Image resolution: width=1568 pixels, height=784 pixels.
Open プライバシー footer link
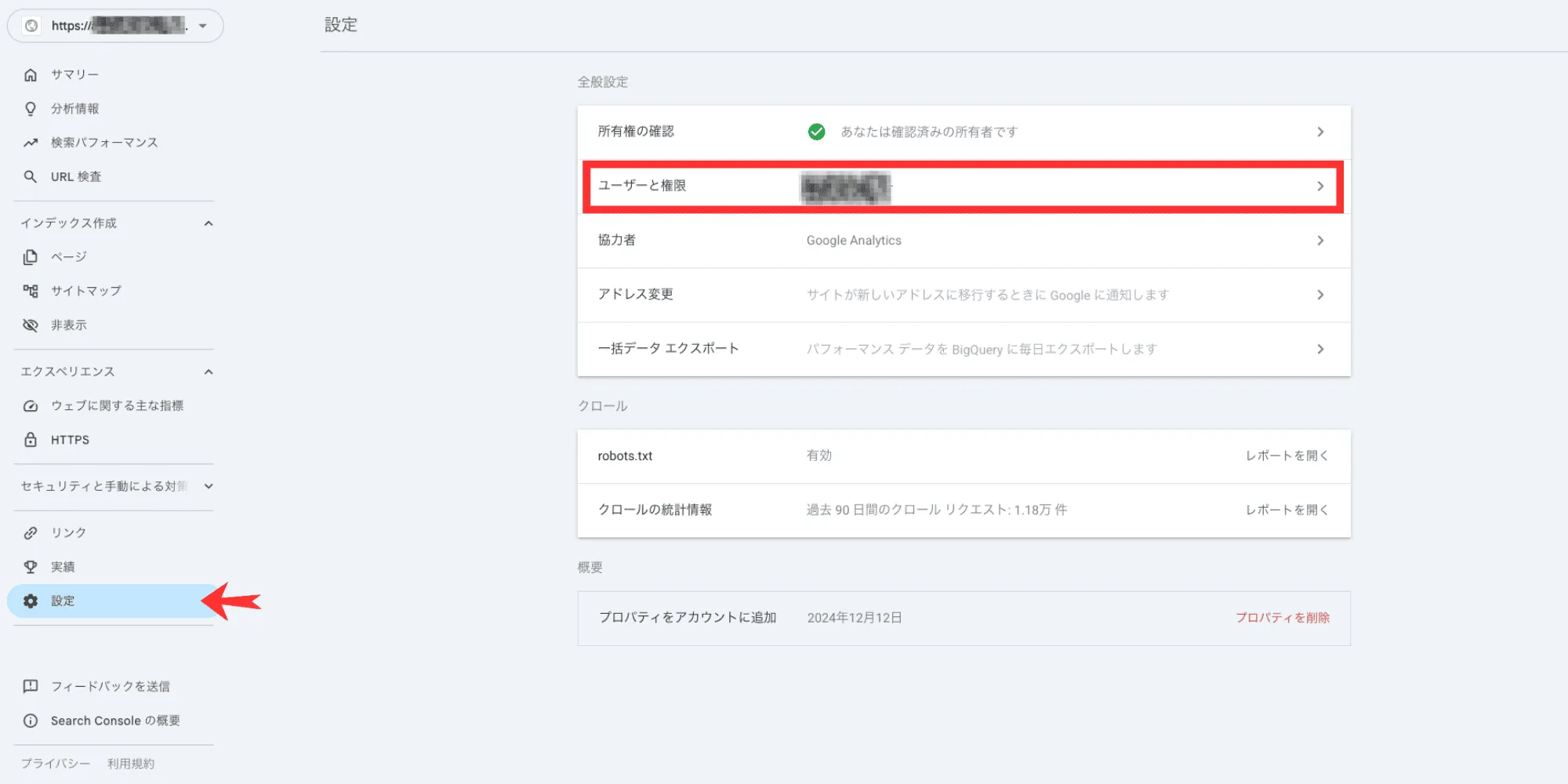click(x=56, y=764)
